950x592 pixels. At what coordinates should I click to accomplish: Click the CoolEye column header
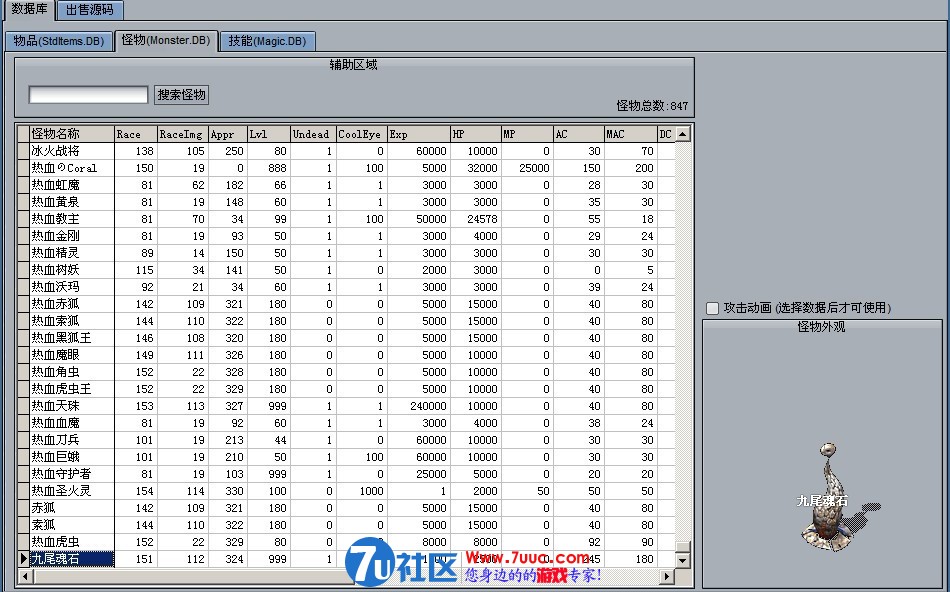point(362,134)
